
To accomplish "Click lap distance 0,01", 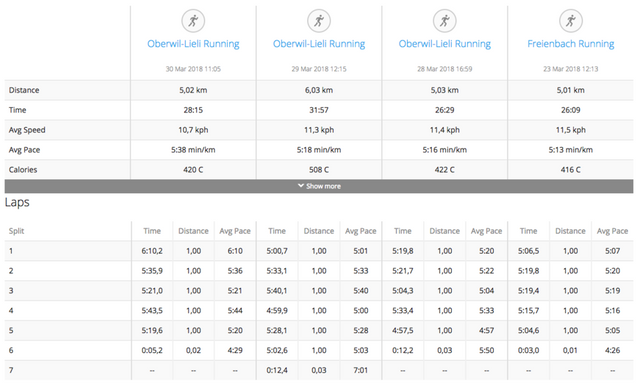I will click(571, 351).
